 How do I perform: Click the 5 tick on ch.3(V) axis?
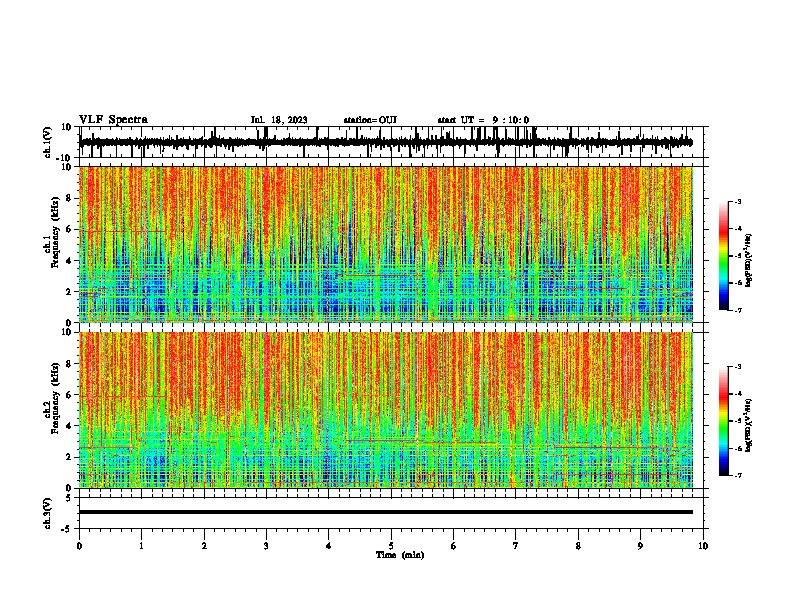click(69, 497)
